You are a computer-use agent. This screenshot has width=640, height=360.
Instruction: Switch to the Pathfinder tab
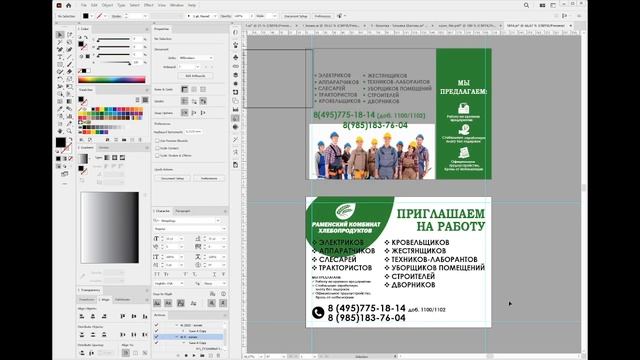click(122, 300)
